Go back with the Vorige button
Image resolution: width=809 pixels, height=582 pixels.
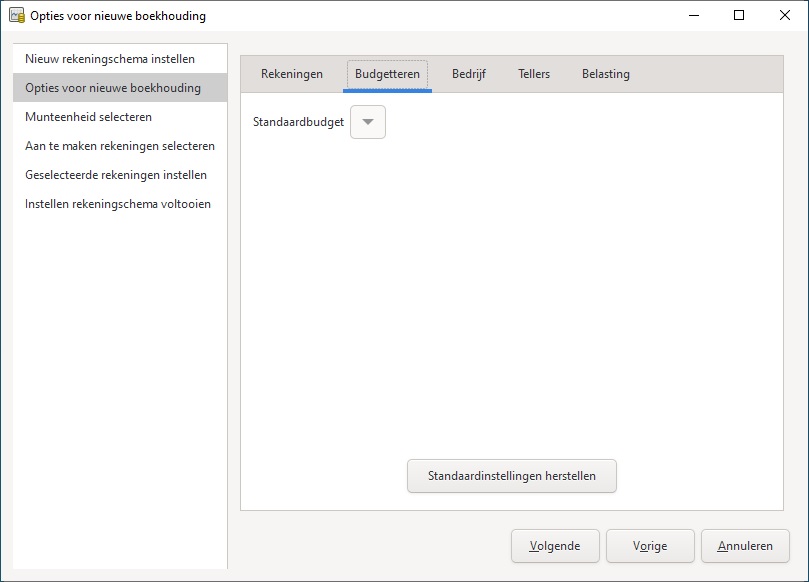click(x=650, y=546)
